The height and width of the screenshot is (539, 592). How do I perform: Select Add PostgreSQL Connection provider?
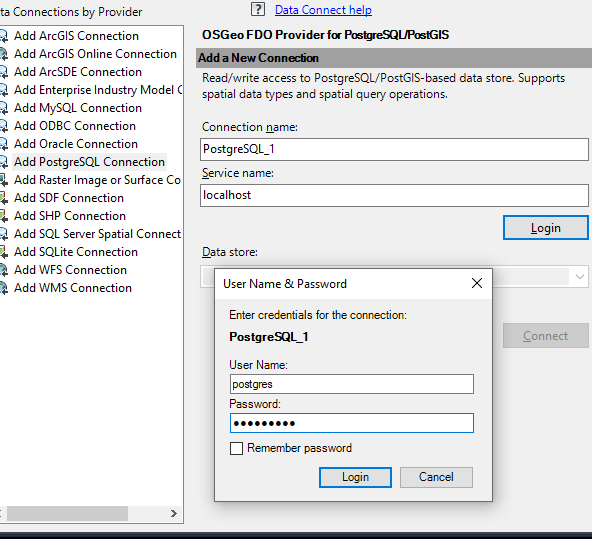(89, 162)
